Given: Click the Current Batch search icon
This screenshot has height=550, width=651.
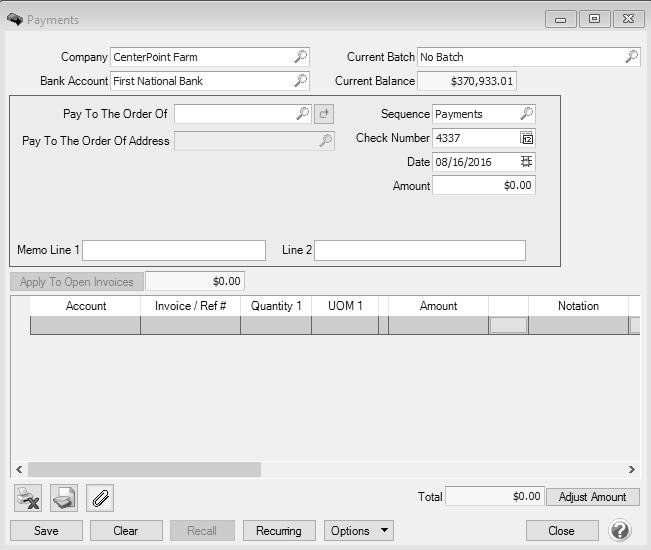Looking at the screenshot, I should click(x=631, y=57).
